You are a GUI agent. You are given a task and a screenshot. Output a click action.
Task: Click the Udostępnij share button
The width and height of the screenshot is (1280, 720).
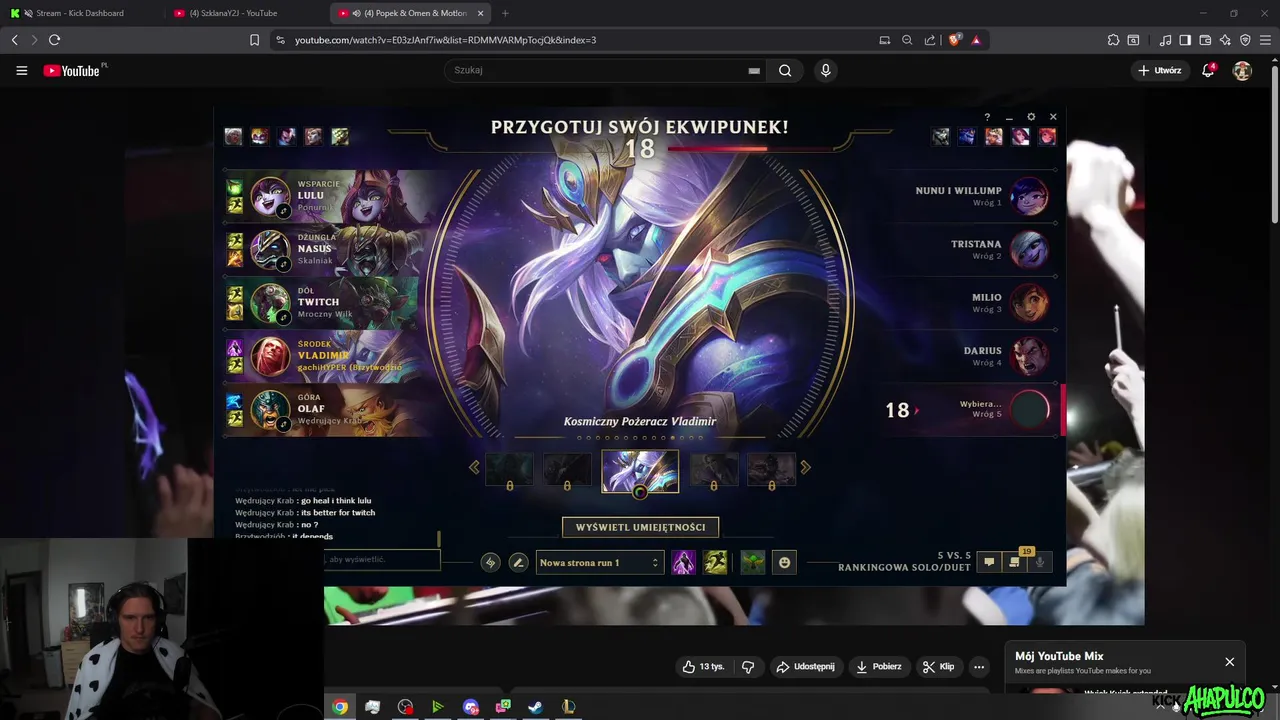(805, 667)
